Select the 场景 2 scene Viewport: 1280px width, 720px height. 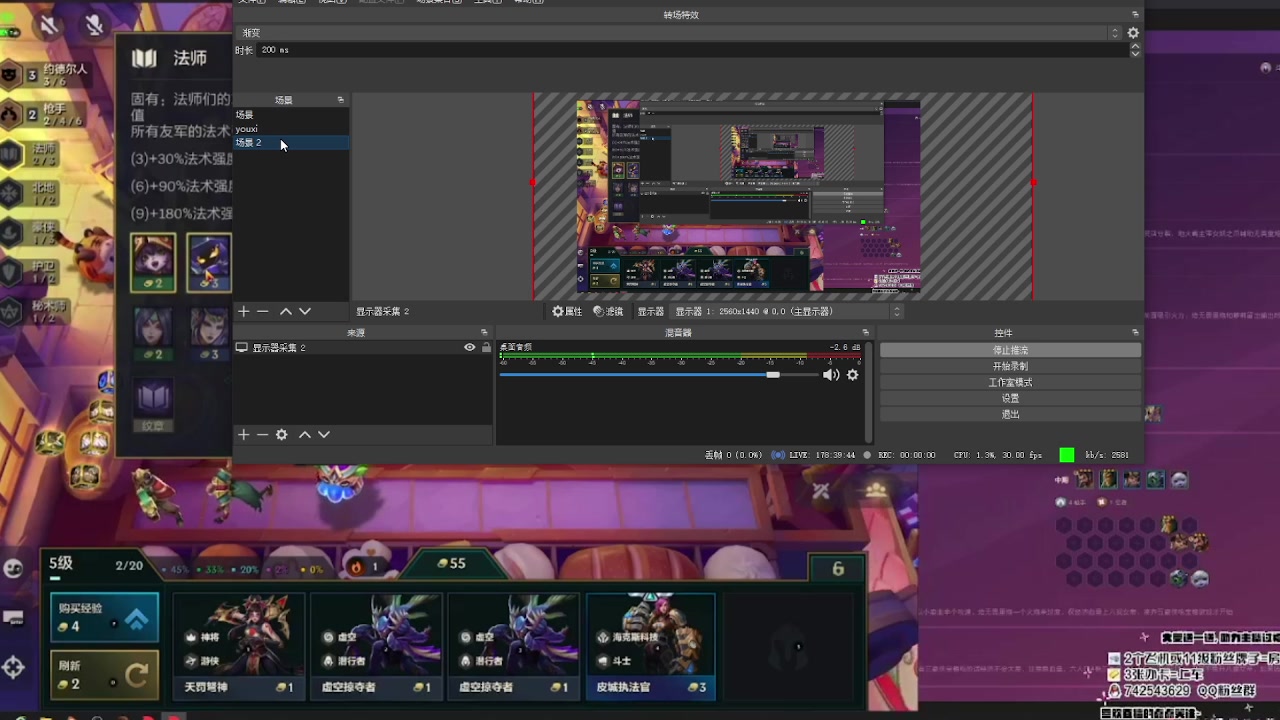tap(291, 143)
